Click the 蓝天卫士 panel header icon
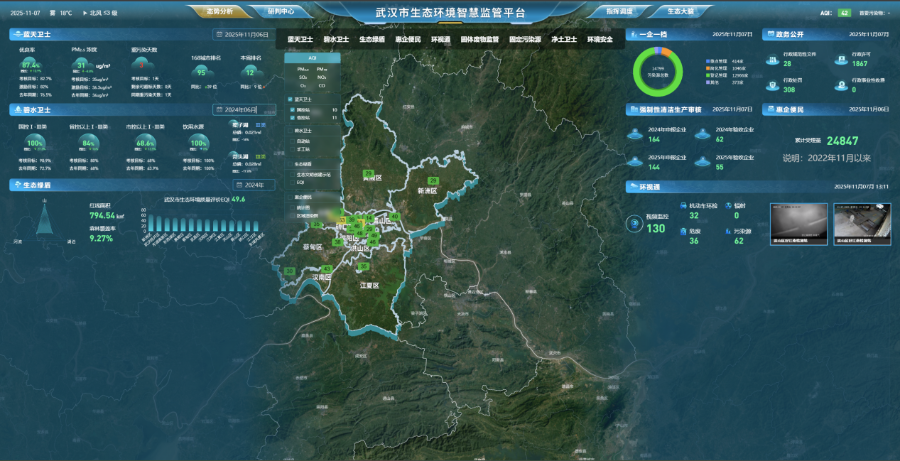Image resolution: width=900 pixels, height=461 pixels. 15,35
